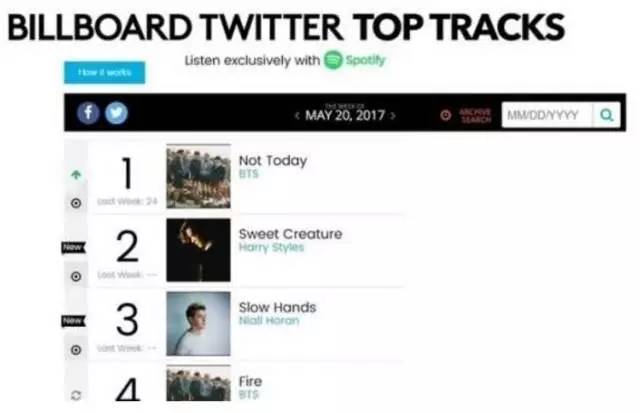Click the target icon beside Slow Hands
640x413 pixels.
click(76, 350)
